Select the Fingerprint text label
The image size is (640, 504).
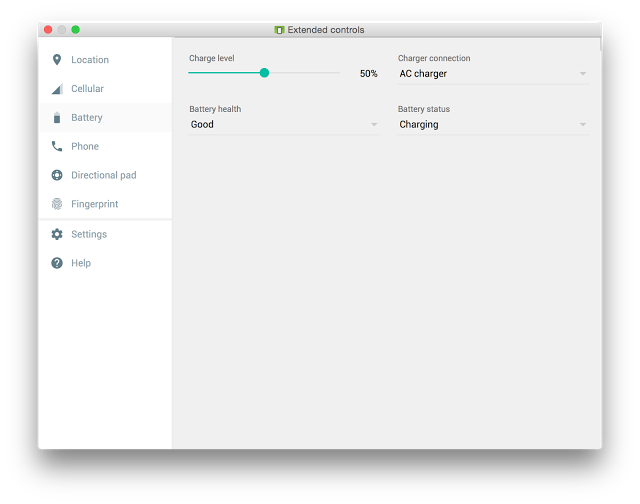click(x=94, y=204)
